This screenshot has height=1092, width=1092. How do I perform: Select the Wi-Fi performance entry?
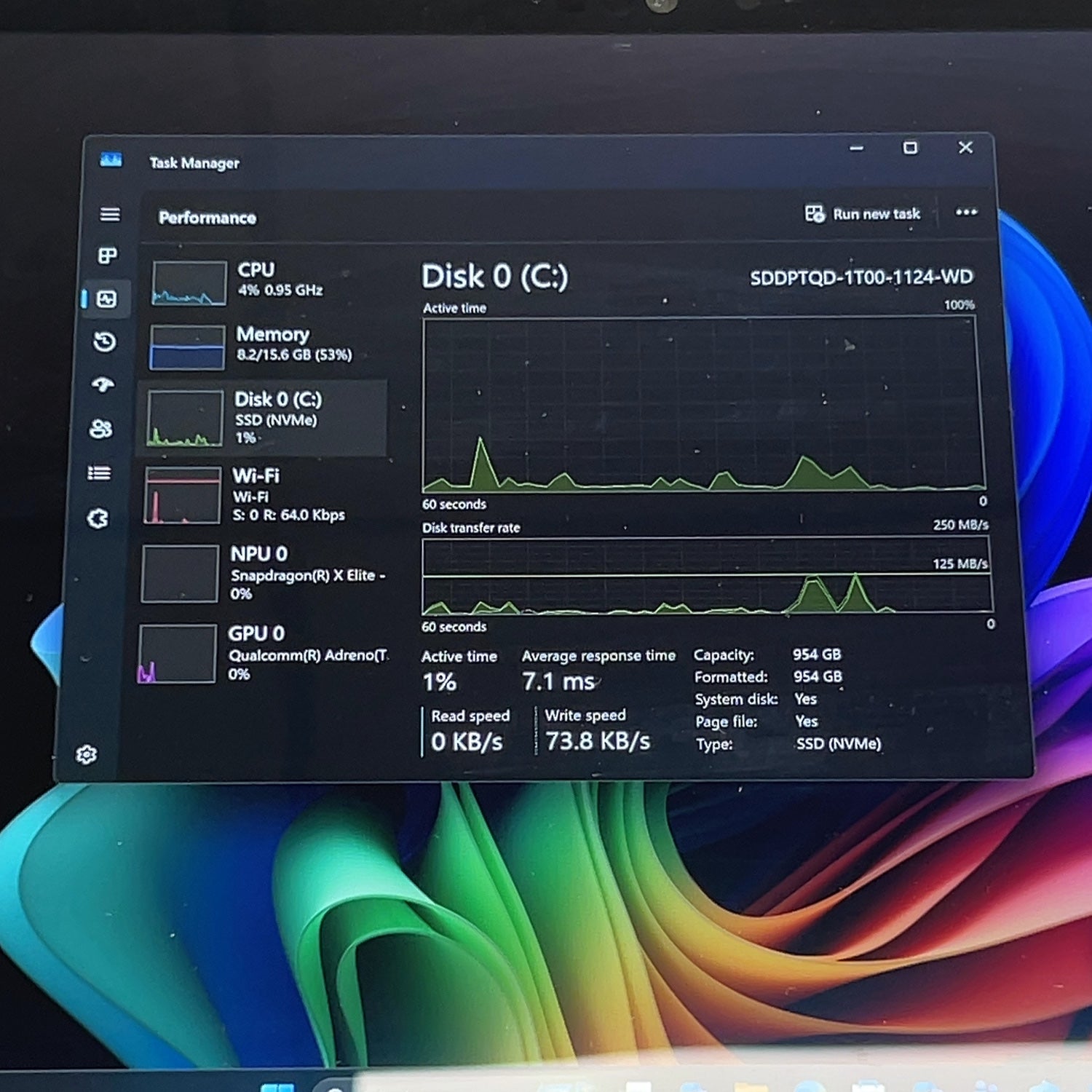(261, 495)
